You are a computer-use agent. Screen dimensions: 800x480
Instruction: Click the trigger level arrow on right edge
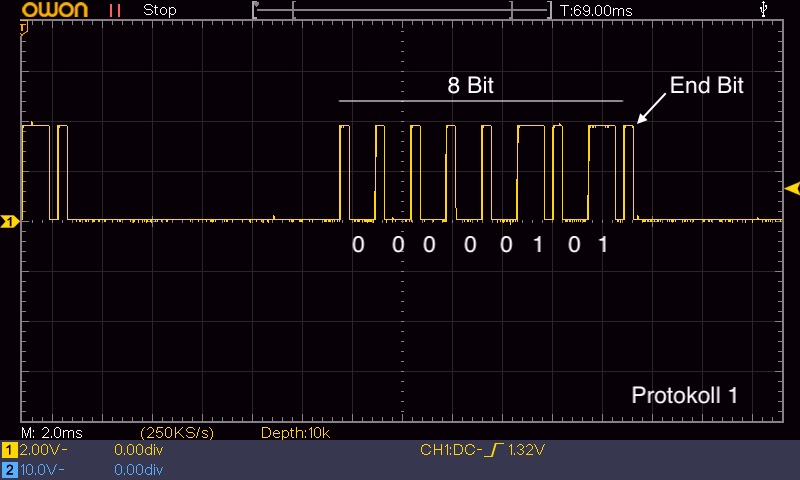792,189
